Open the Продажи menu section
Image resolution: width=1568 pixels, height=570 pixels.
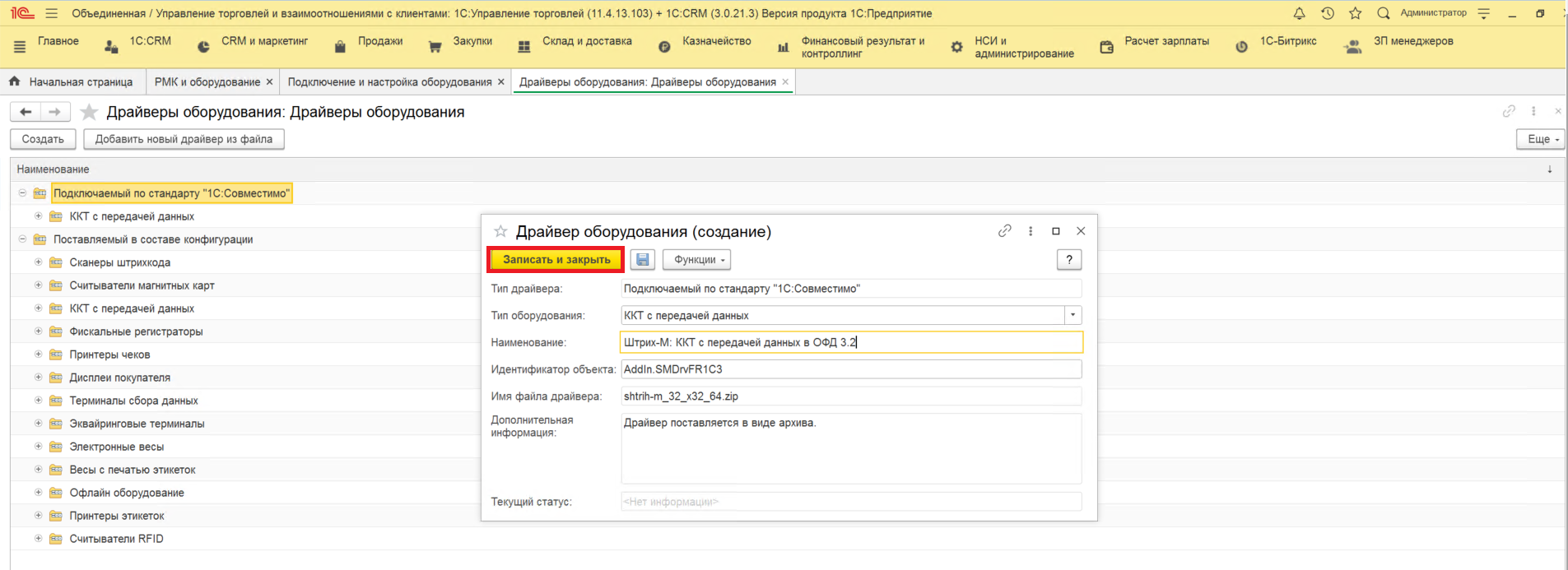point(379,41)
